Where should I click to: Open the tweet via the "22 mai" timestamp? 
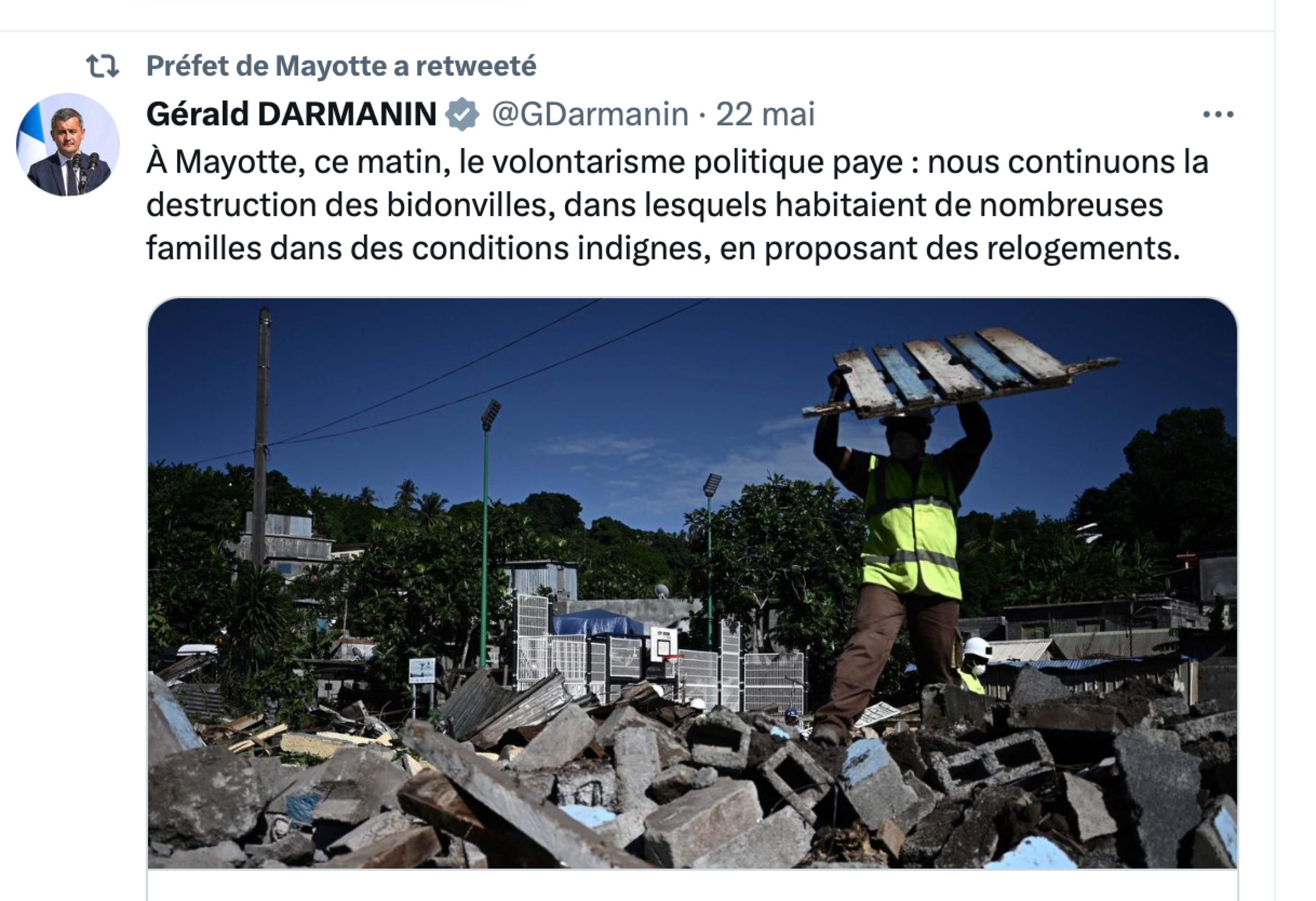(765, 114)
